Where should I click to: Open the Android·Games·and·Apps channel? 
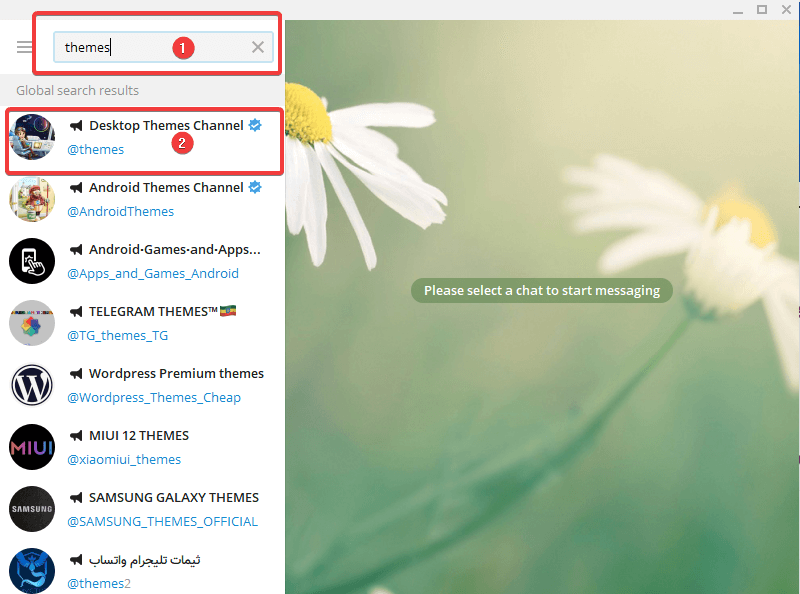160,261
